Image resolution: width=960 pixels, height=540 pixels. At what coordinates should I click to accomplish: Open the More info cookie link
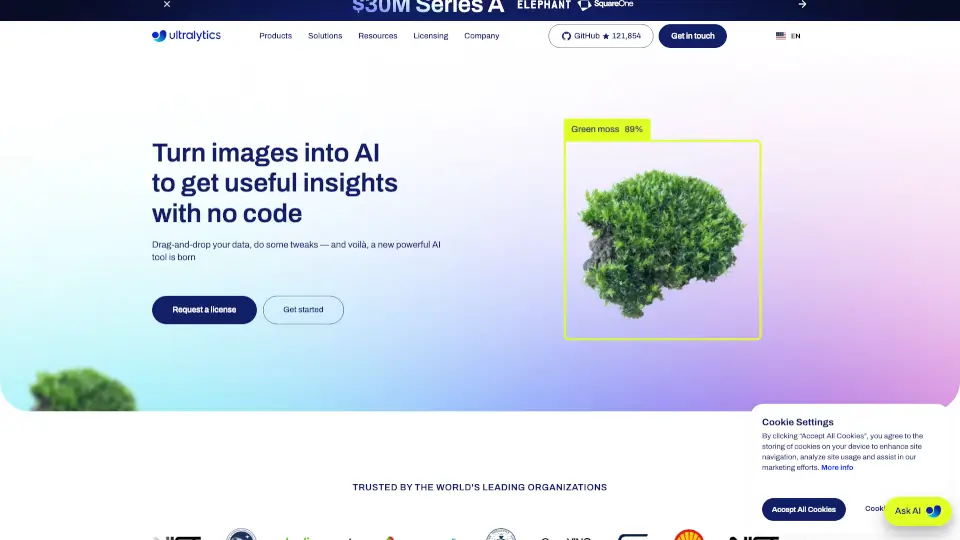pyautogui.click(x=837, y=468)
